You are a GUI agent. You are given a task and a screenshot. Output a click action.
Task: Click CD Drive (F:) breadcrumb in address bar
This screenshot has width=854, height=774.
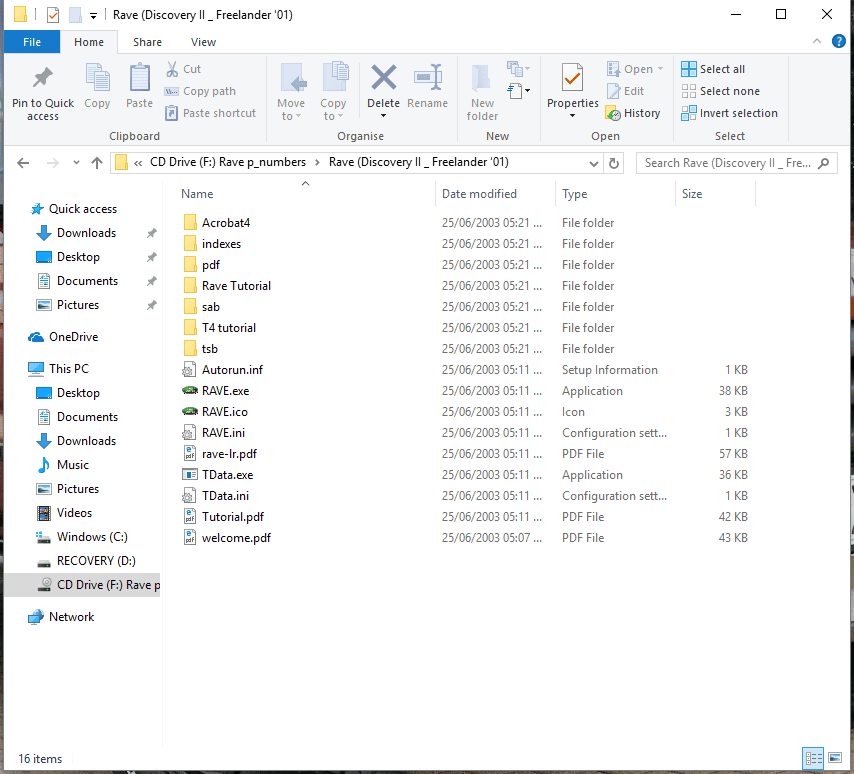click(228, 162)
